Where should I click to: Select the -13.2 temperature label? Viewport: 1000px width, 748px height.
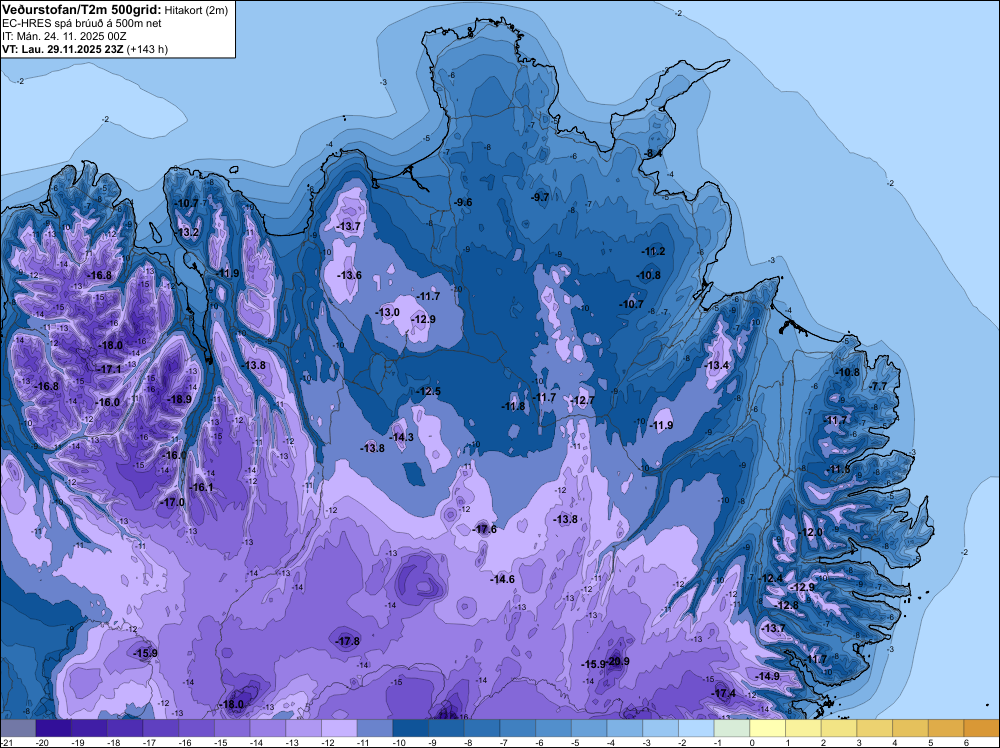[x=188, y=232]
